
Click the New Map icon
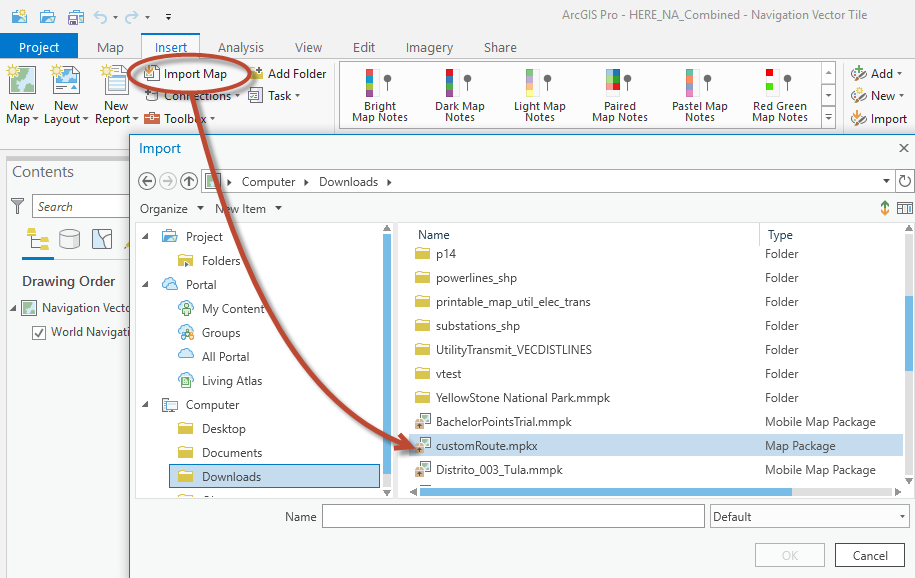click(22, 80)
